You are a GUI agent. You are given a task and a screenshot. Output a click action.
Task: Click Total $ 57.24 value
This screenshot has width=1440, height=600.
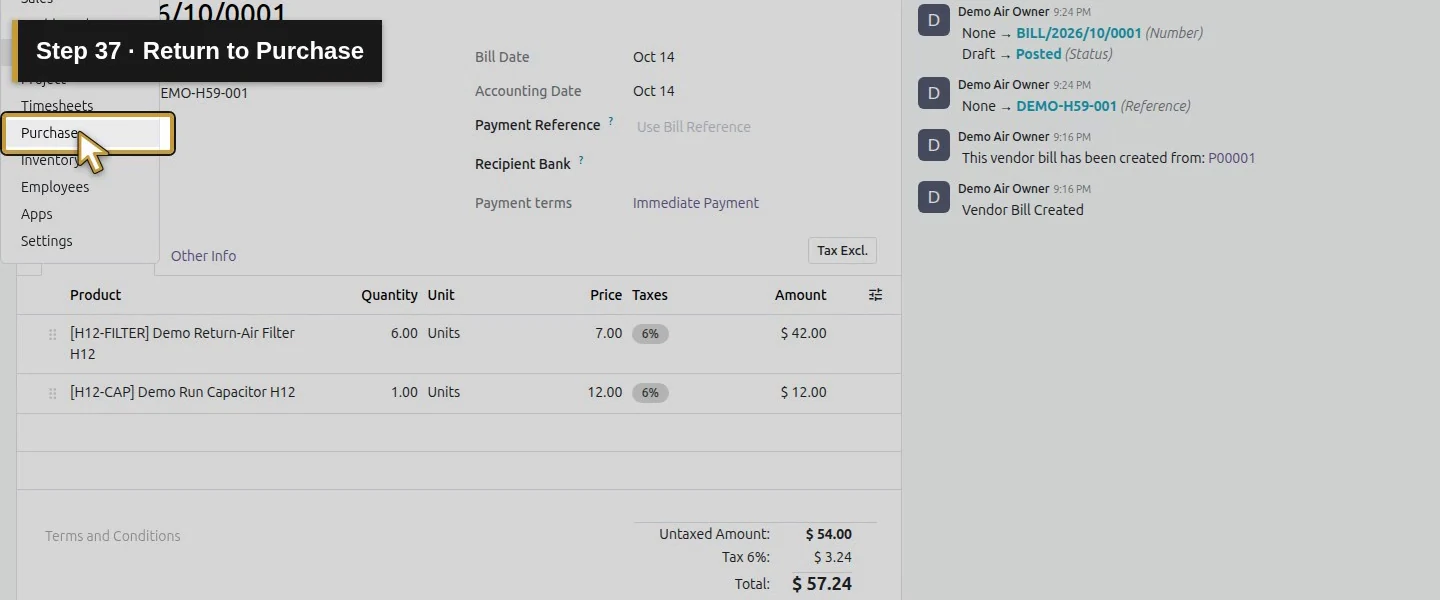pos(822,584)
